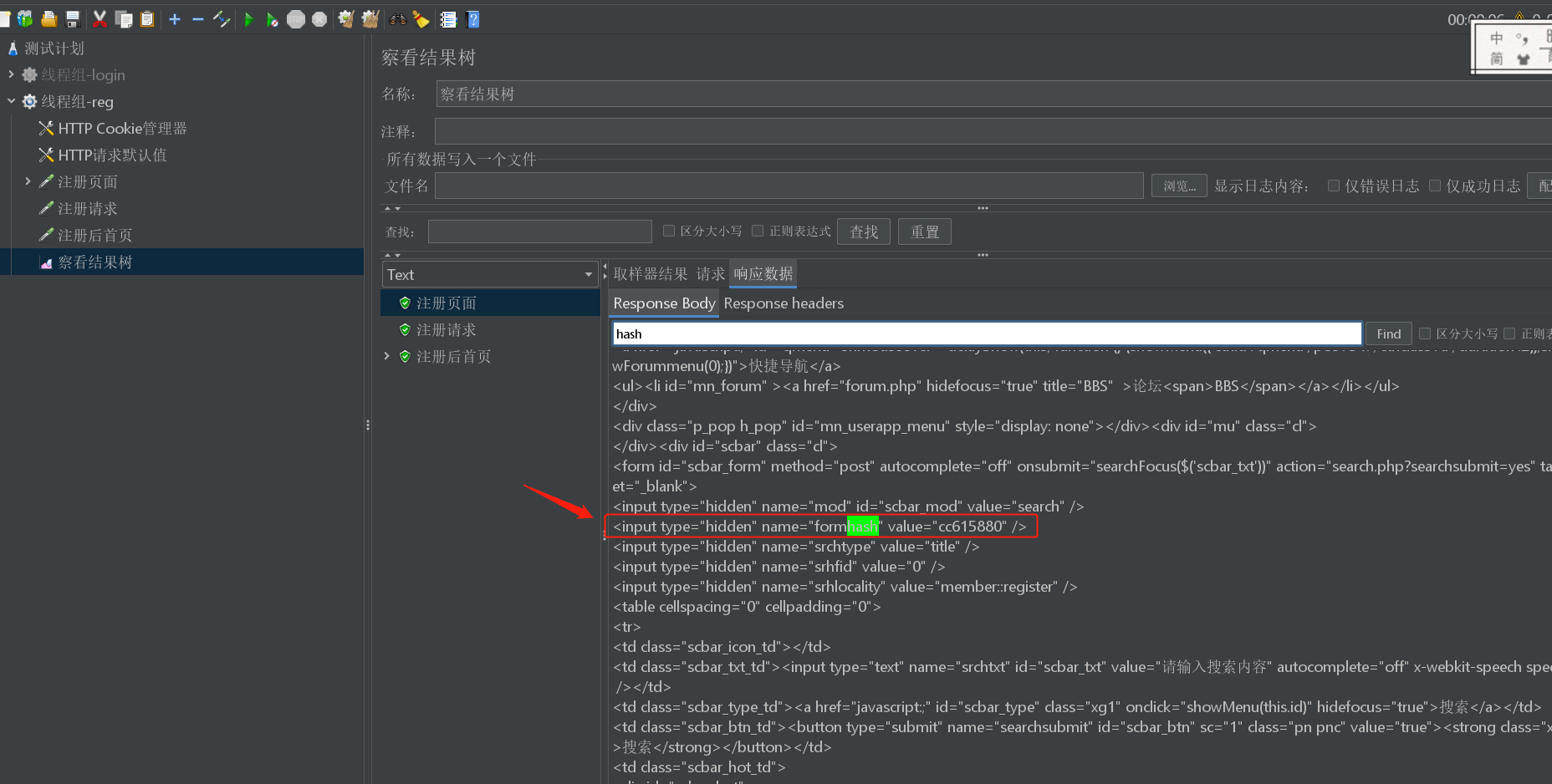Click the Paste clipboard icon
The height and width of the screenshot is (784, 1552).
pos(147,19)
